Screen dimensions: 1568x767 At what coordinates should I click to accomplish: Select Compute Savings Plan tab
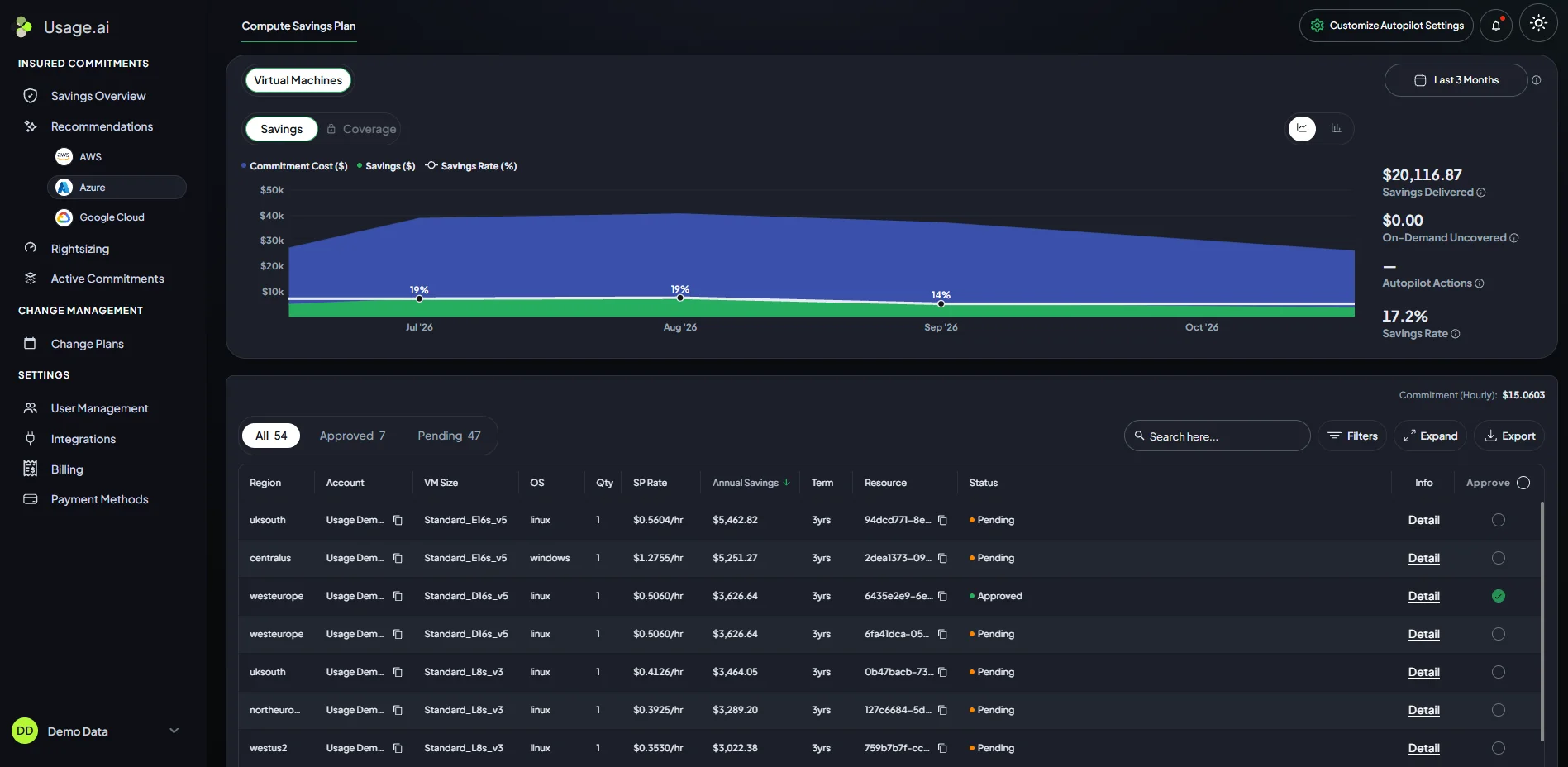(298, 26)
